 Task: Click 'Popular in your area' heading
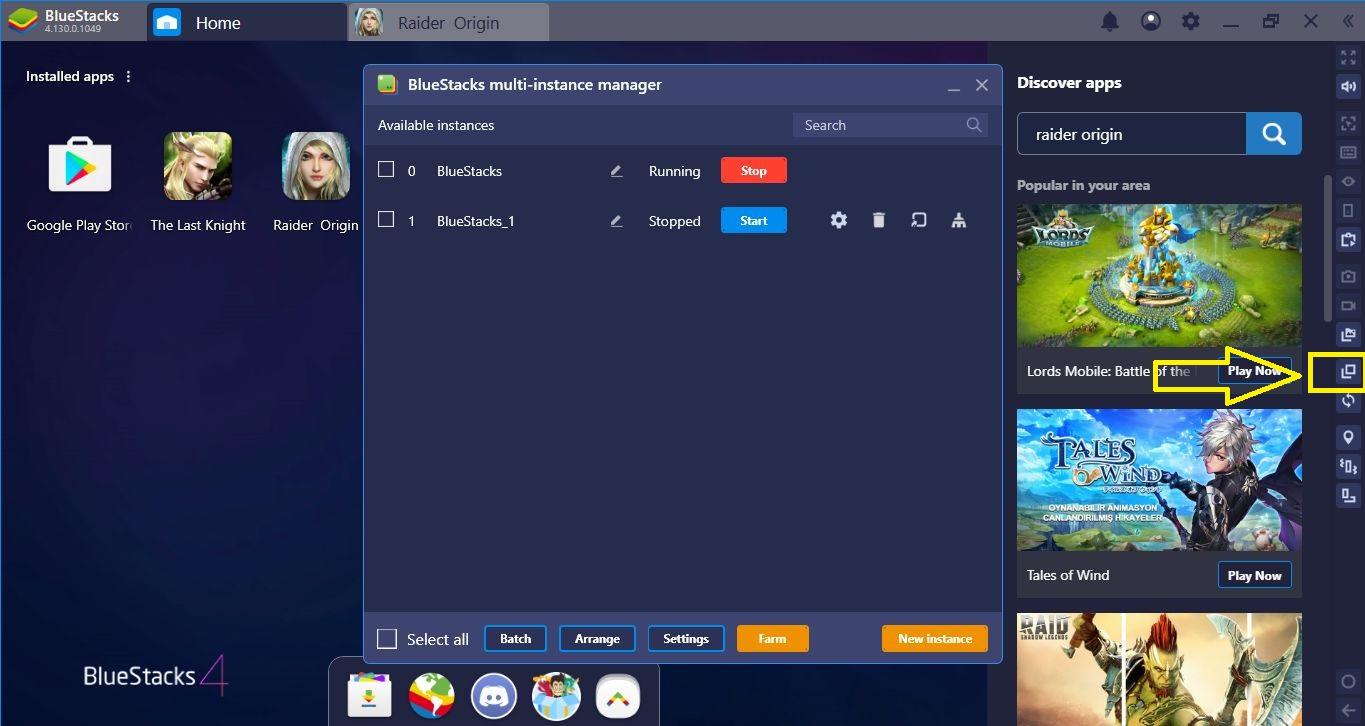[1083, 185]
